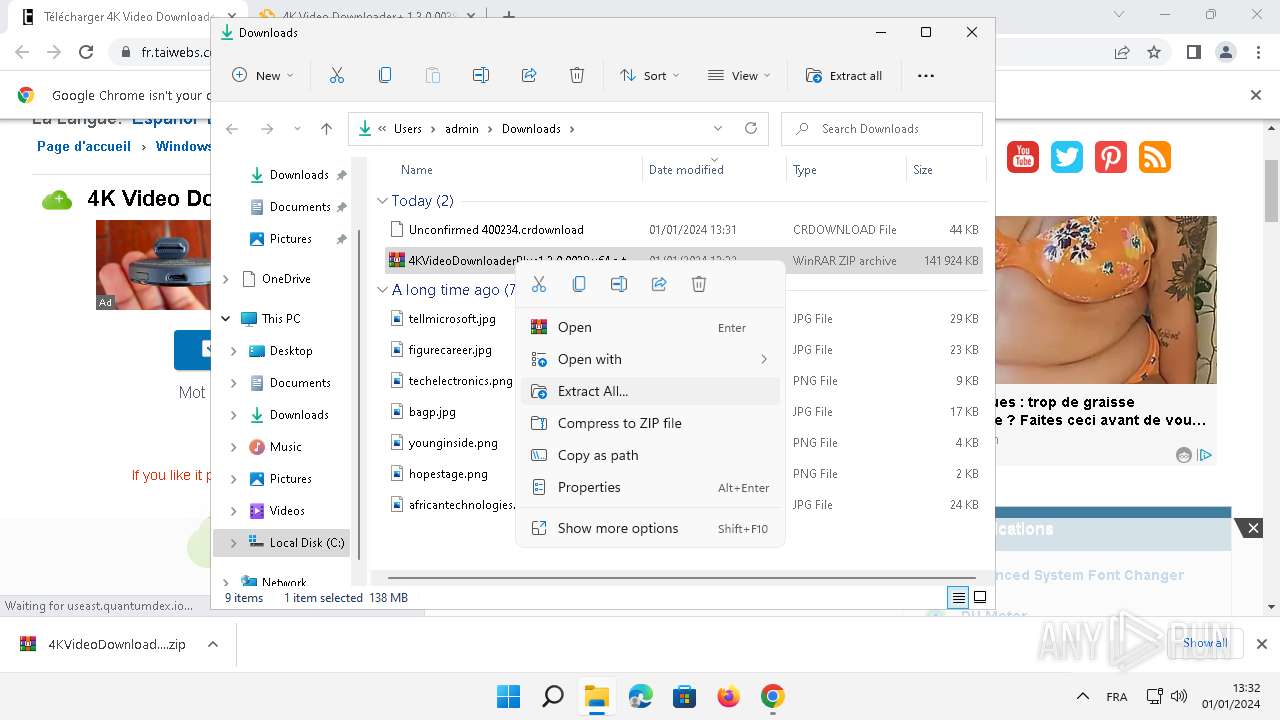Viewport: 1280px width, 720px height.
Task: Select Copy as path
Action: (650, 455)
